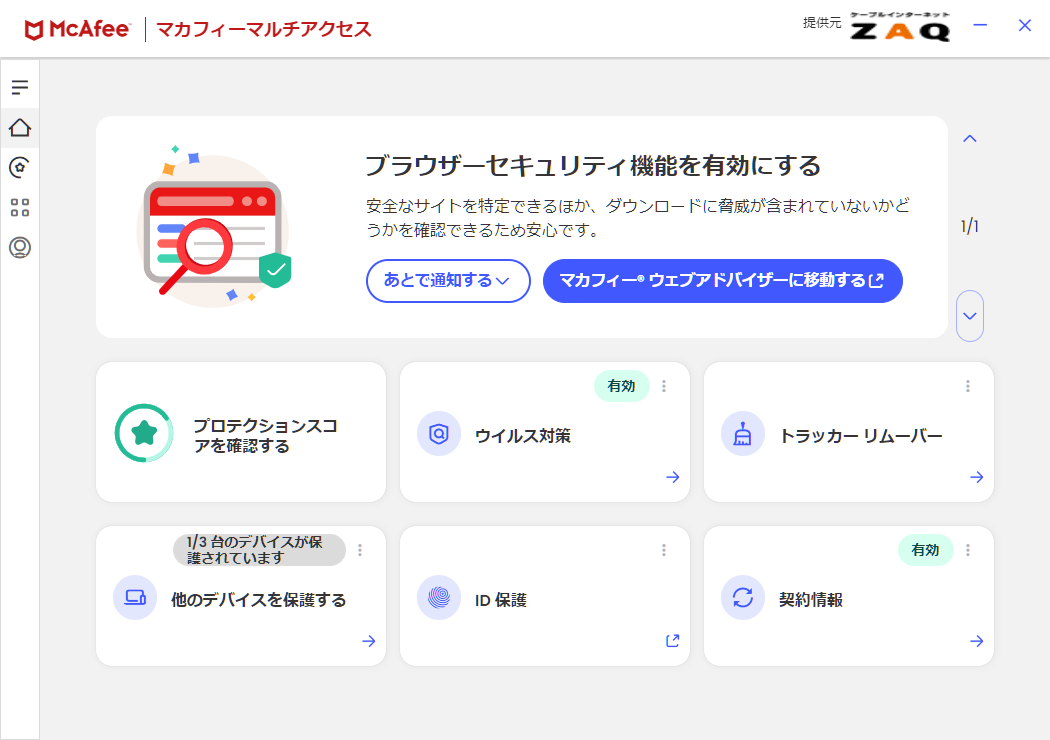Click トラッカー リムーバー card arrow
This screenshot has height=740, width=1050.
click(976, 477)
